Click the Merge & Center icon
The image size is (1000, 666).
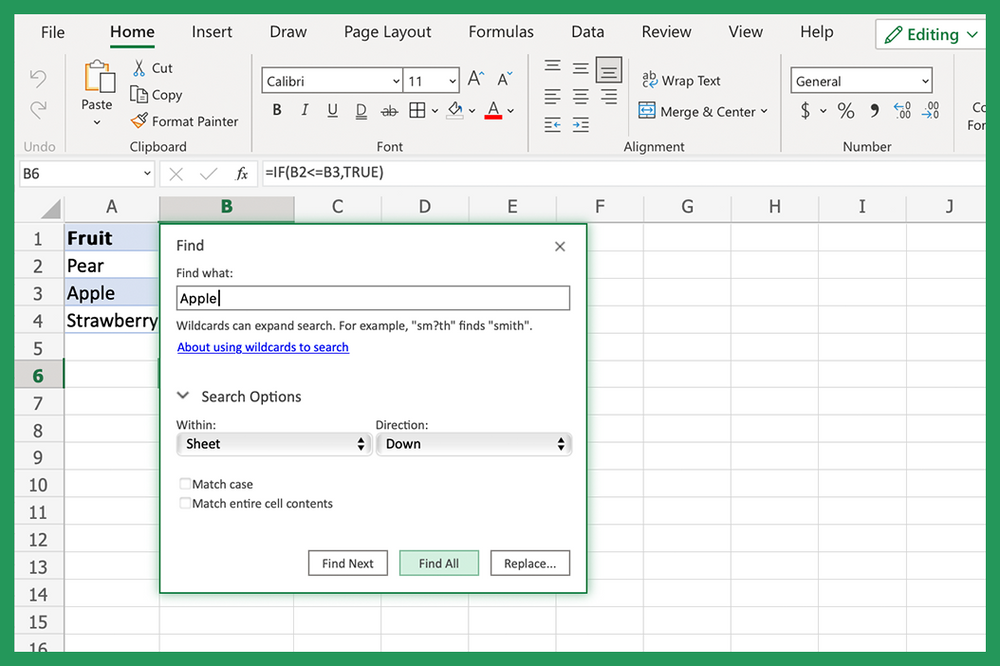coord(649,111)
